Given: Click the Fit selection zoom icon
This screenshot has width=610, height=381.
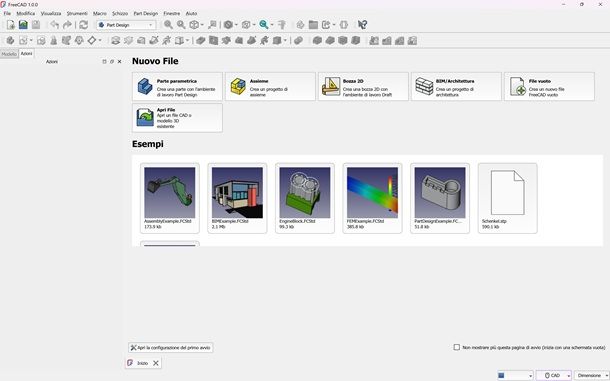Looking at the screenshot, I should point(181,25).
